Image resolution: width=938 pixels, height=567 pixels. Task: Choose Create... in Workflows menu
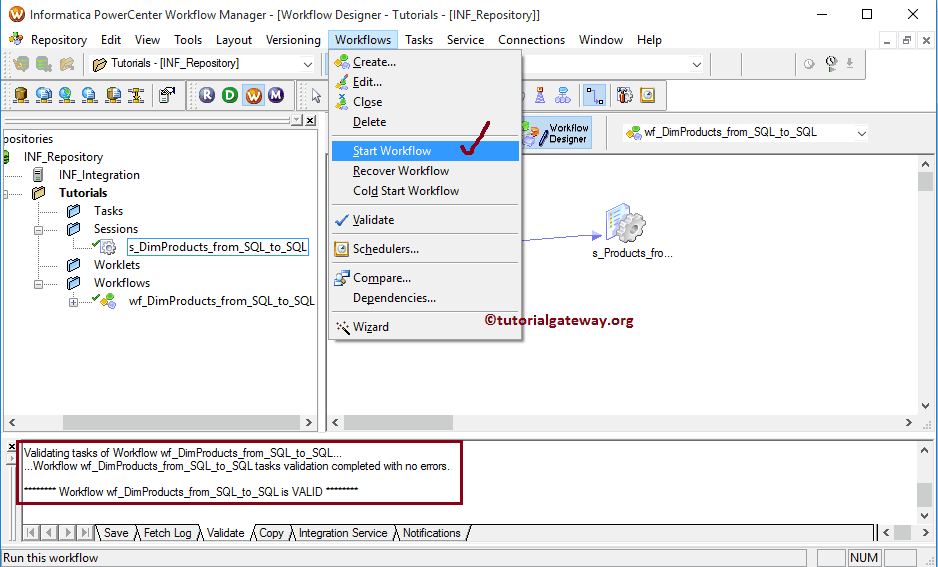(x=425, y=62)
